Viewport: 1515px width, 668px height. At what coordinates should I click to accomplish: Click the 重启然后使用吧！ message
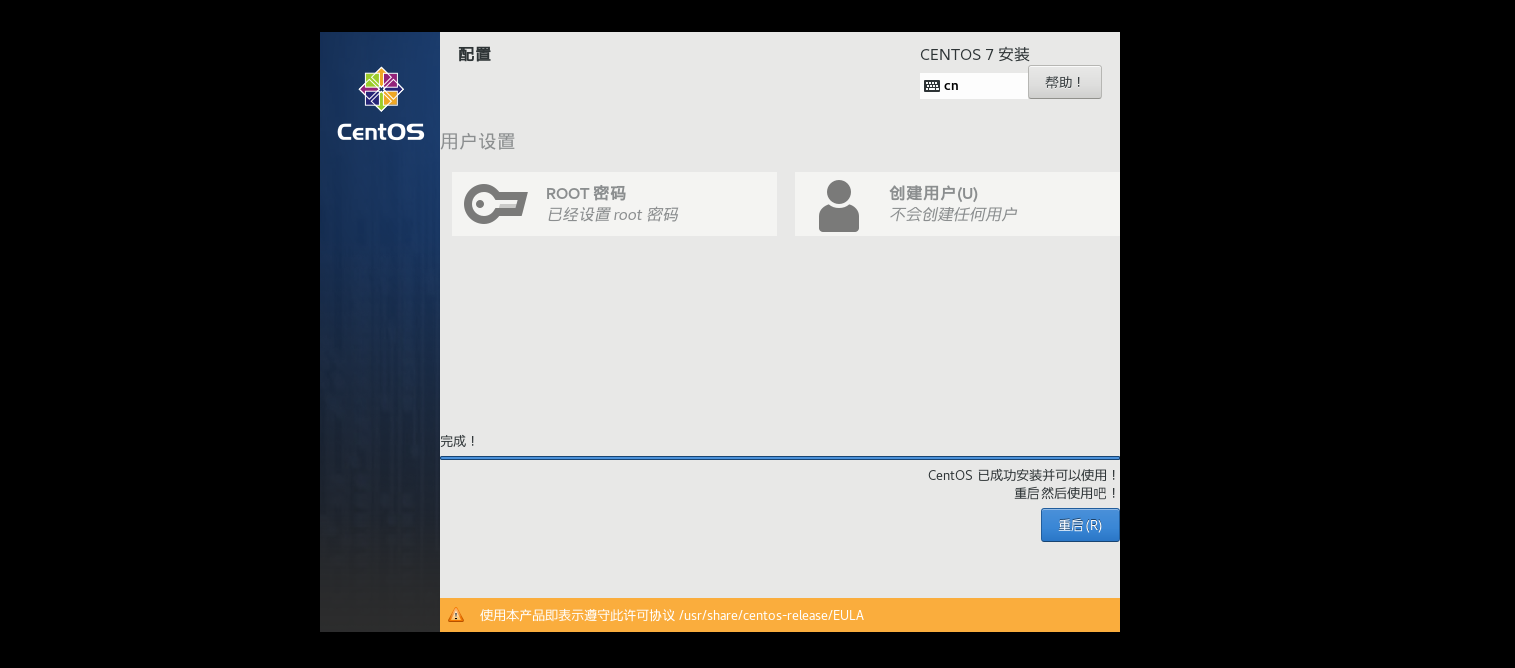[1067, 493]
